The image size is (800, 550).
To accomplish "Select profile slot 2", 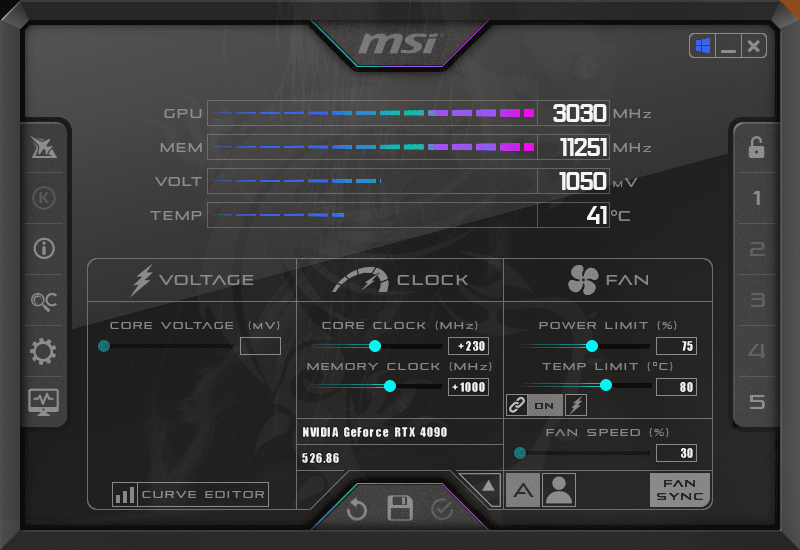I will click(x=757, y=249).
